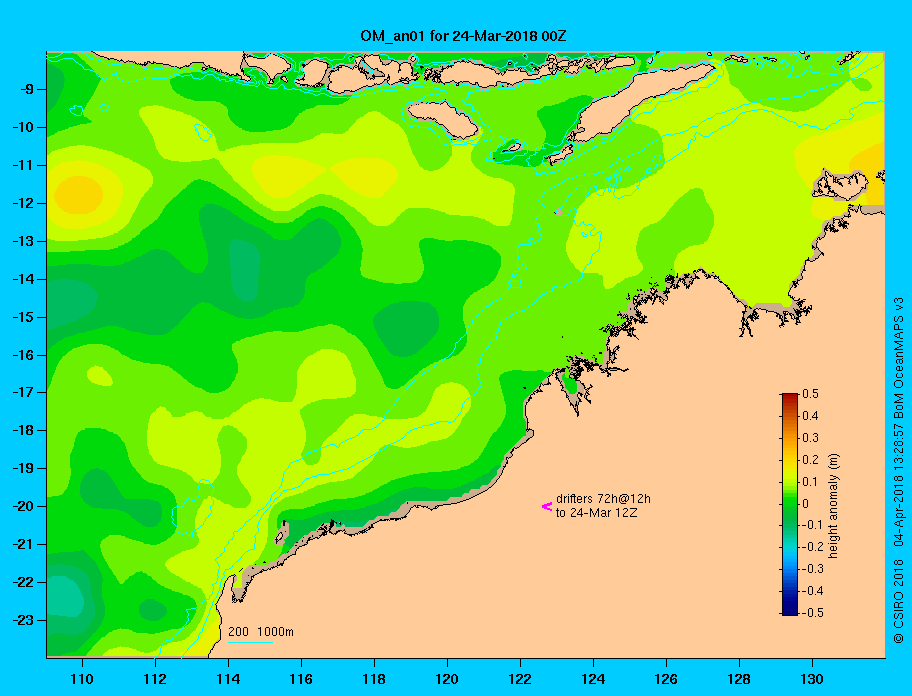912x696 pixels.
Task: Click latitude label -22 on left axis
Action: pyautogui.click(x=22, y=583)
